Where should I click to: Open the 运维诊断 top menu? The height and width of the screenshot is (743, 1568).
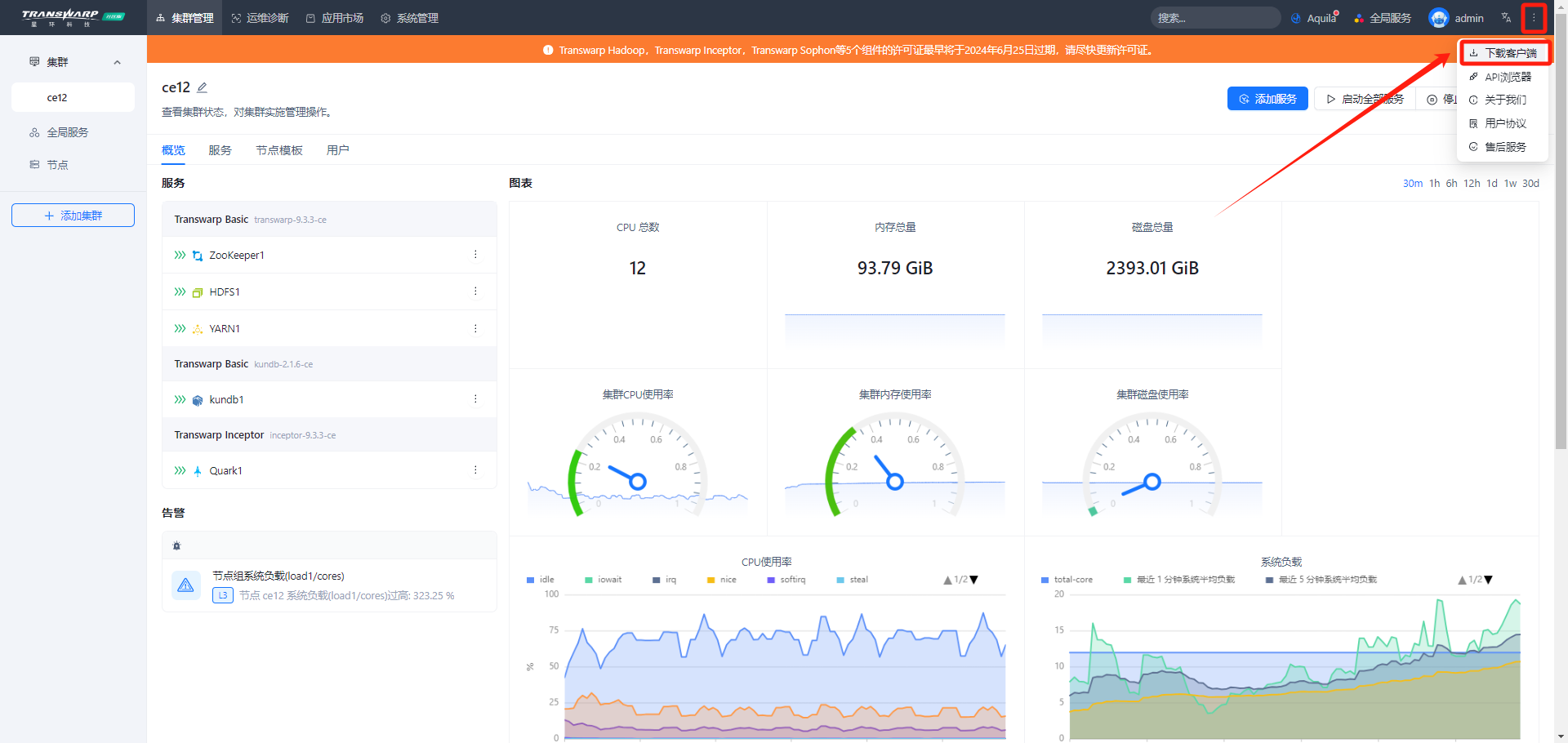260,18
